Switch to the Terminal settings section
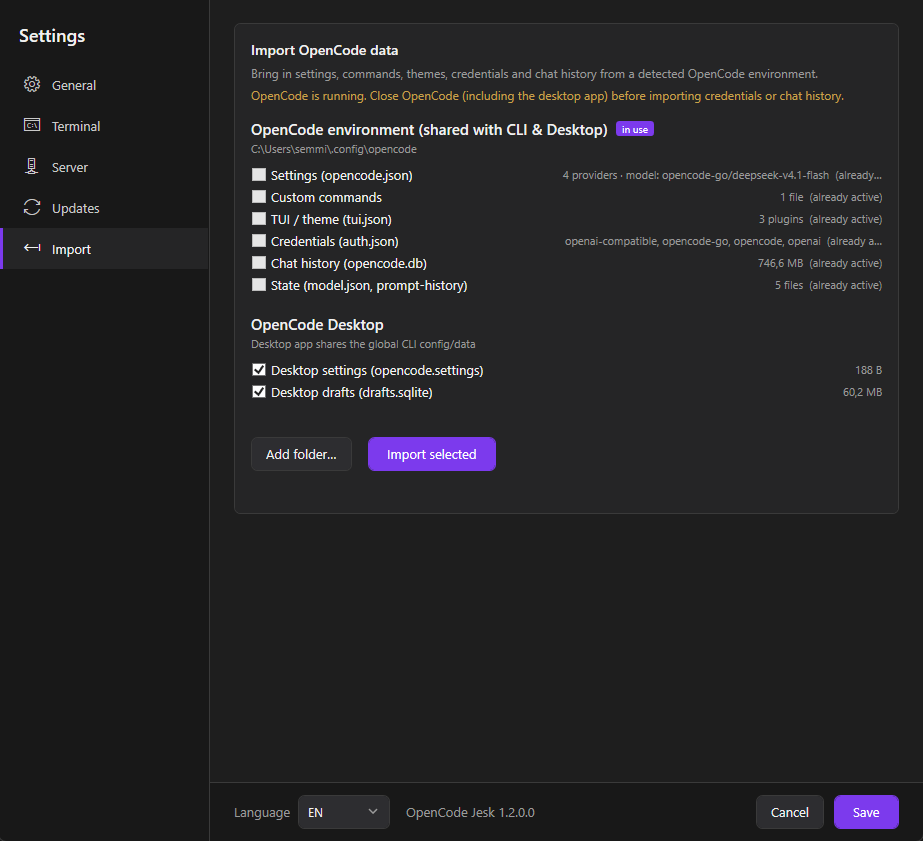This screenshot has width=923, height=841. (x=105, y=126)
